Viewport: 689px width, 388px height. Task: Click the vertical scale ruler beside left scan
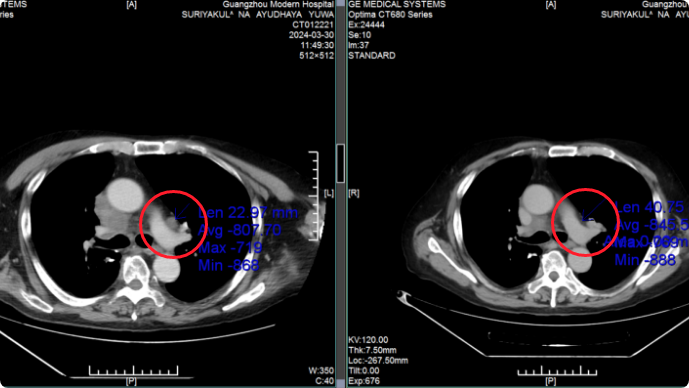(x=313, y=196)
